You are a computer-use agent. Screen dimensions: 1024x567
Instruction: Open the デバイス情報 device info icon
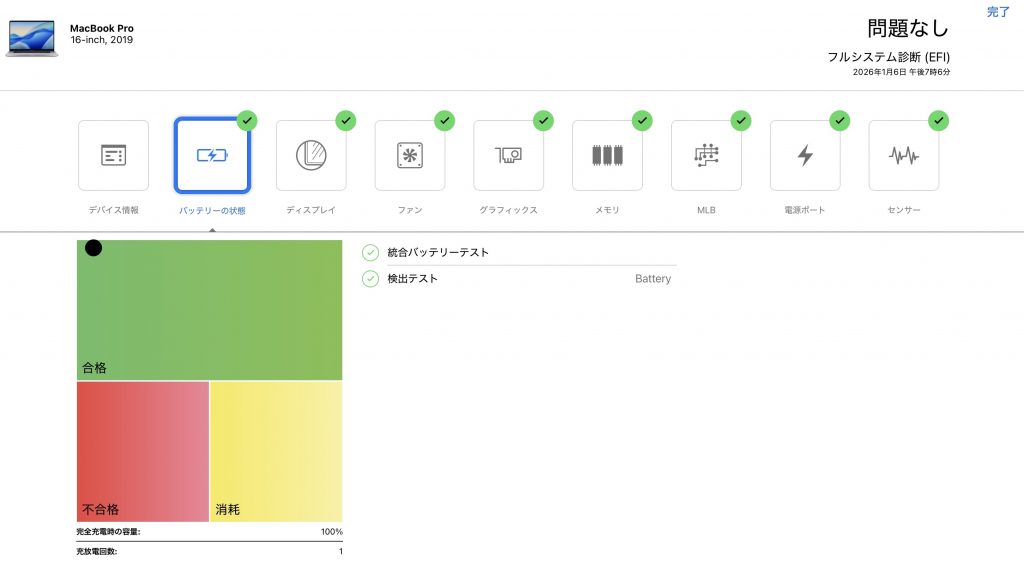point(113,155)
